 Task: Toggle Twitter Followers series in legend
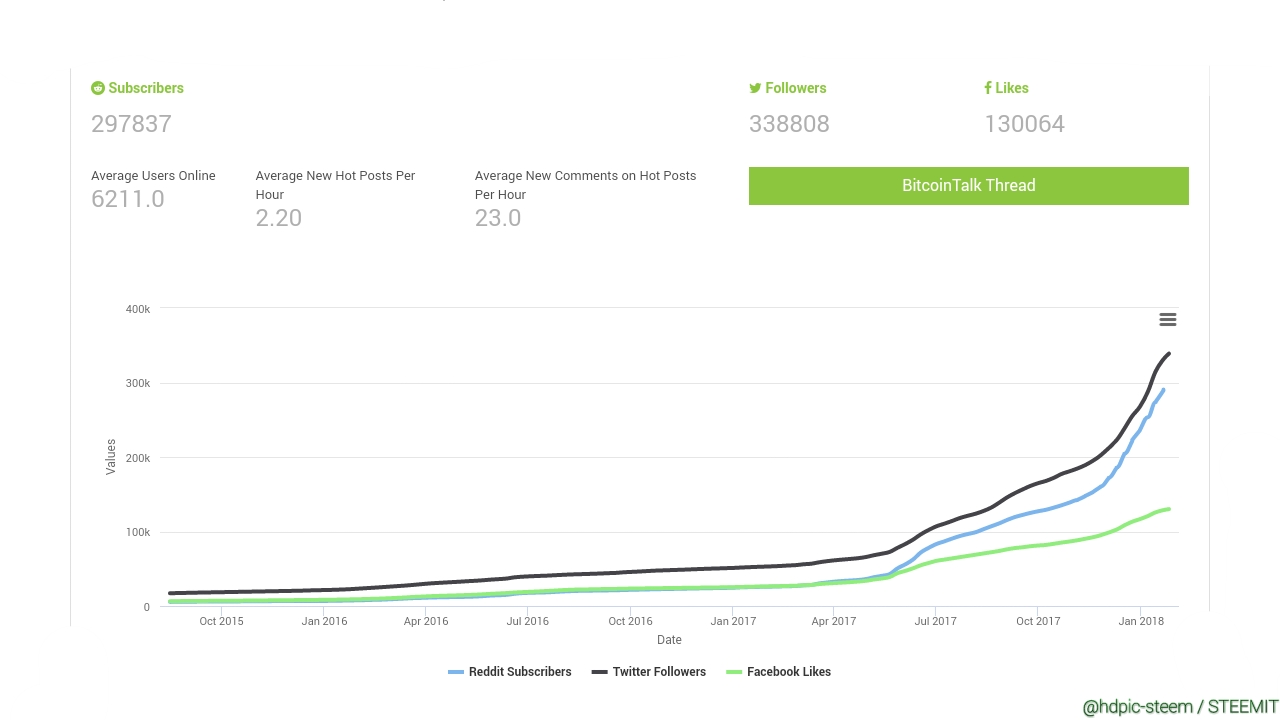(649, 672)
